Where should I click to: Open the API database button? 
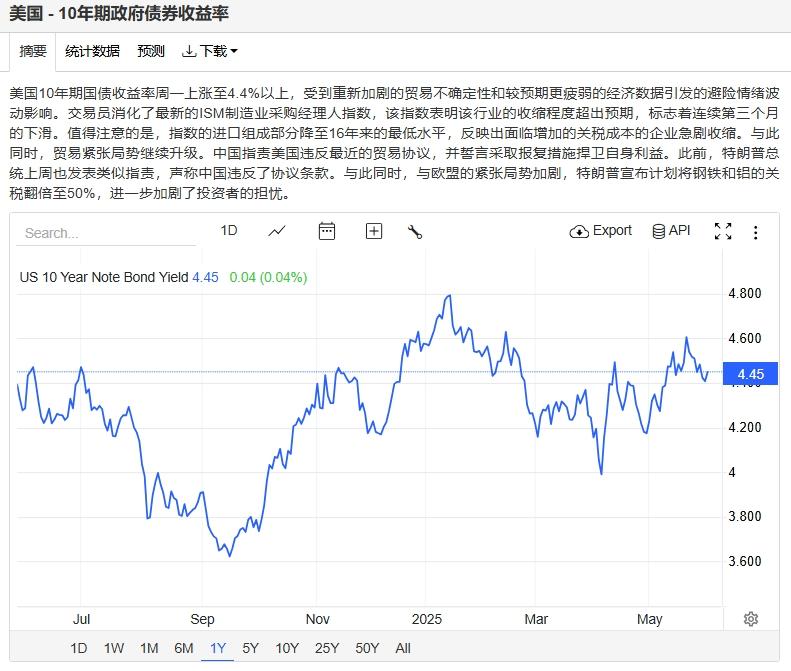[671, 231]
